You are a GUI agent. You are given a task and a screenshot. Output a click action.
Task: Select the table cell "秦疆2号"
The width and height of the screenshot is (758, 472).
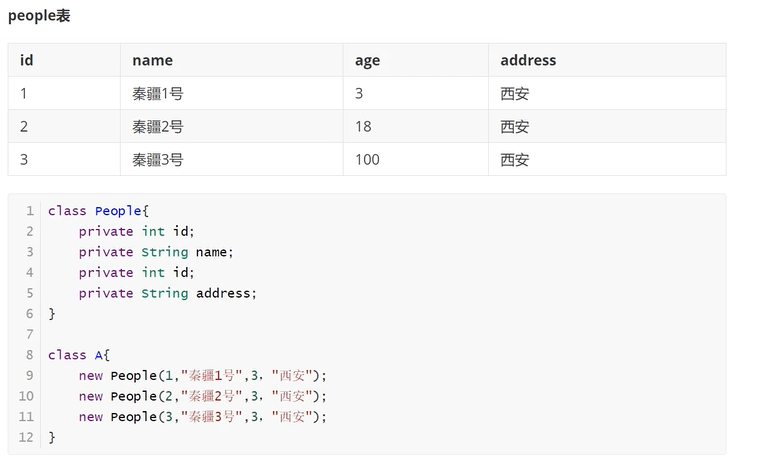point(157,127)
